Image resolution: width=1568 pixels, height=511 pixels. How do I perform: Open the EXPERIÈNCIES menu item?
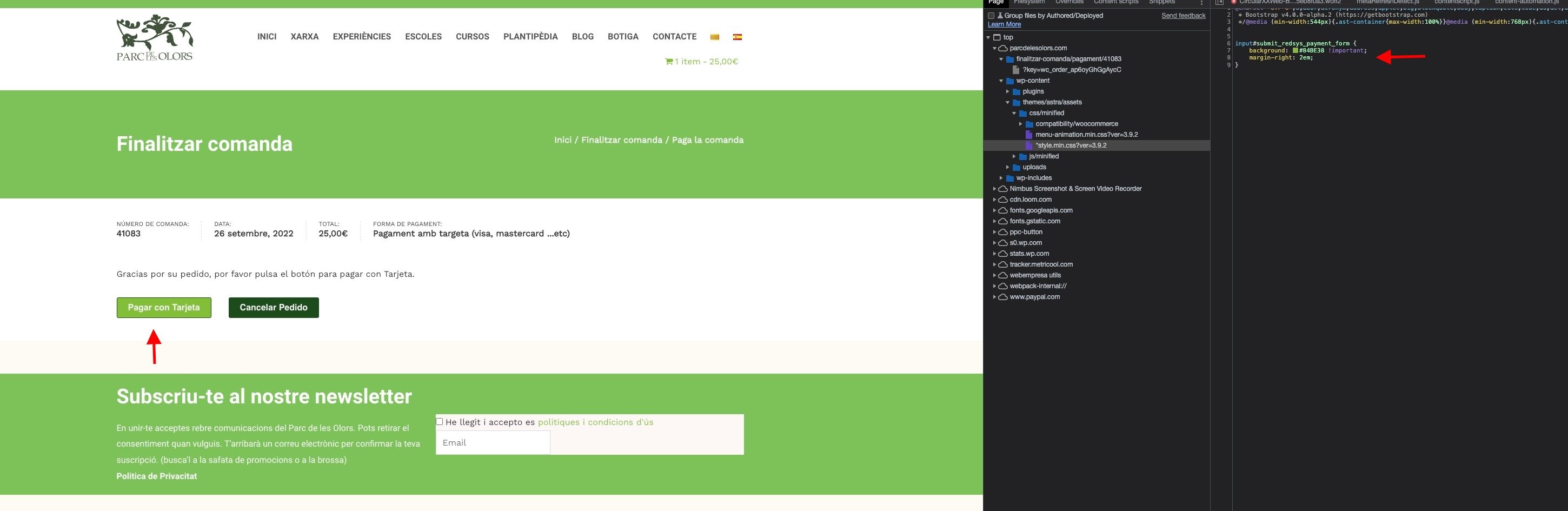(362, 37)
